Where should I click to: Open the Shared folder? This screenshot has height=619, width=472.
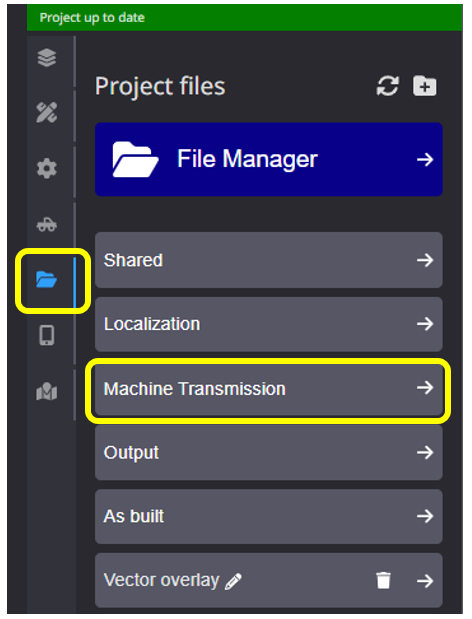pos(269,260)
